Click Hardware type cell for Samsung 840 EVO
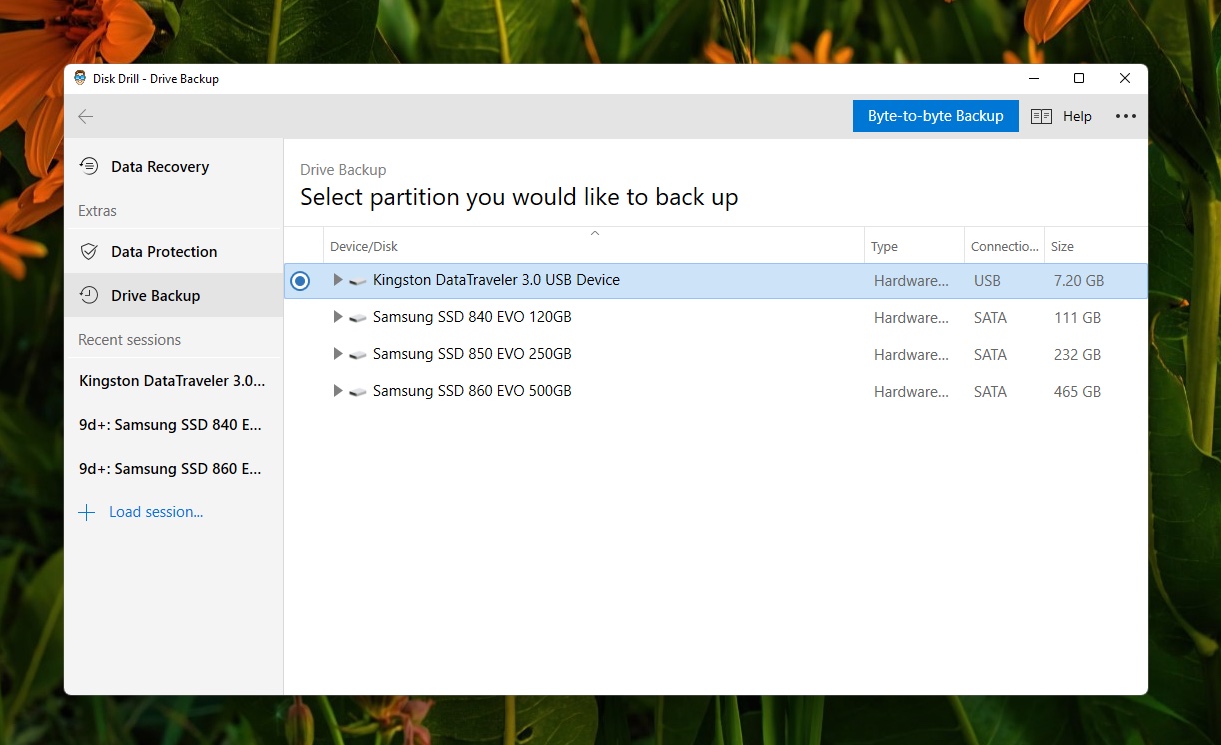 point(912,318)
